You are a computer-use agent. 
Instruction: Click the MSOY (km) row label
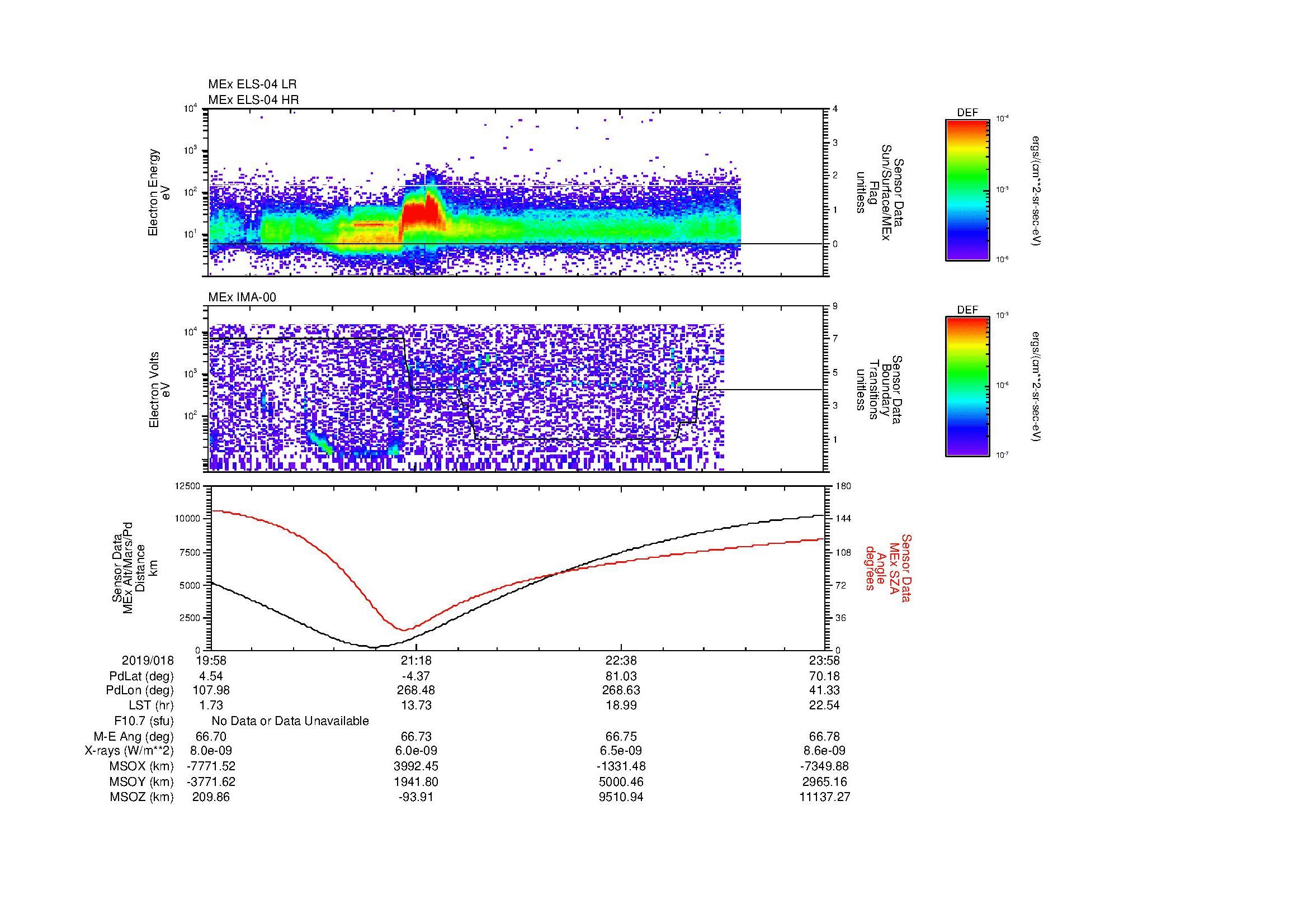[141, 781]
